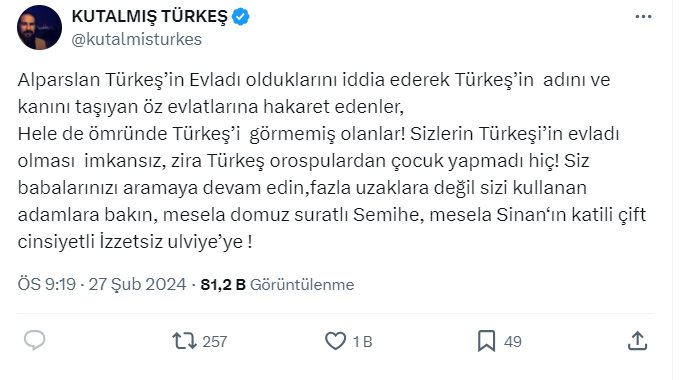
Task: Click the 49 bookmarks count
Action: [x=513, y=342]
